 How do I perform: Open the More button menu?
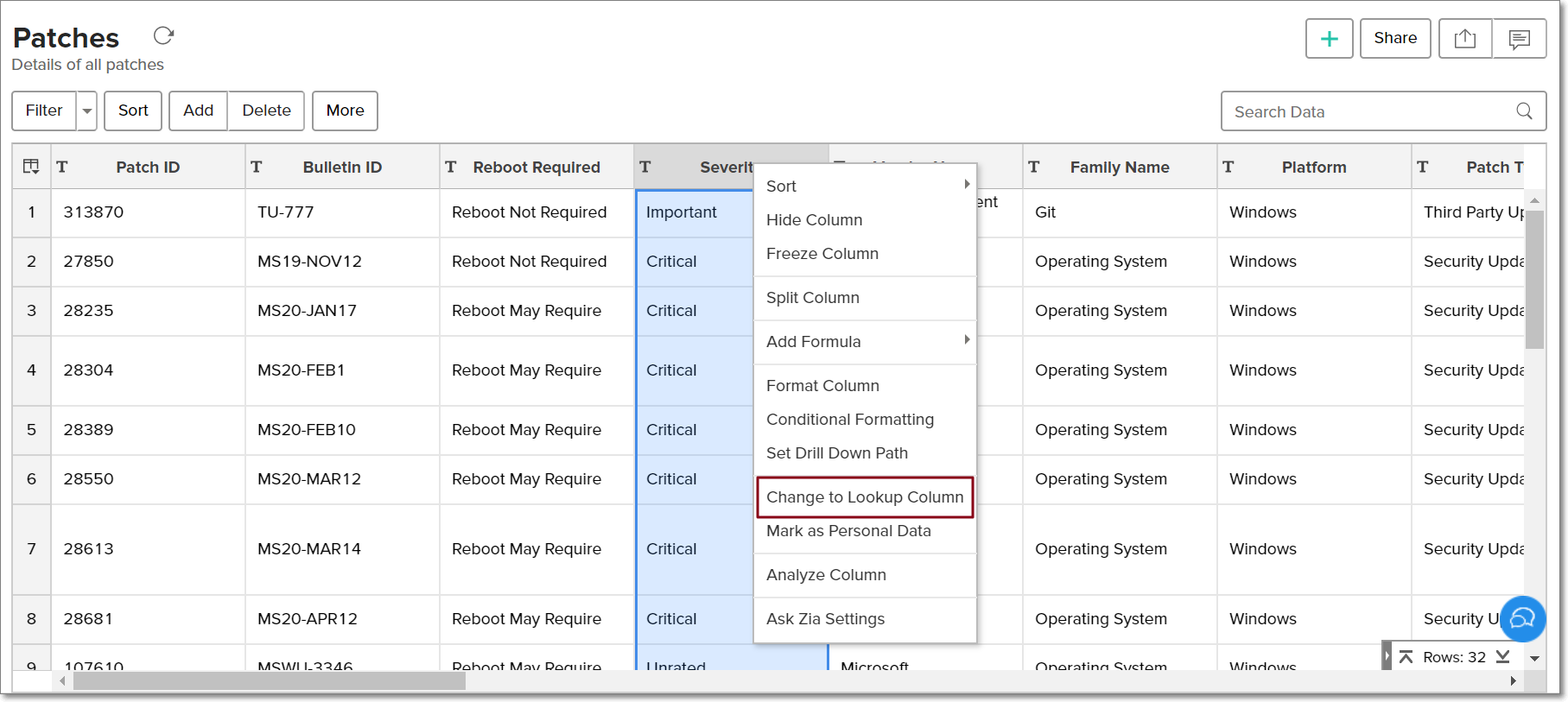click(x=345, y=111)
